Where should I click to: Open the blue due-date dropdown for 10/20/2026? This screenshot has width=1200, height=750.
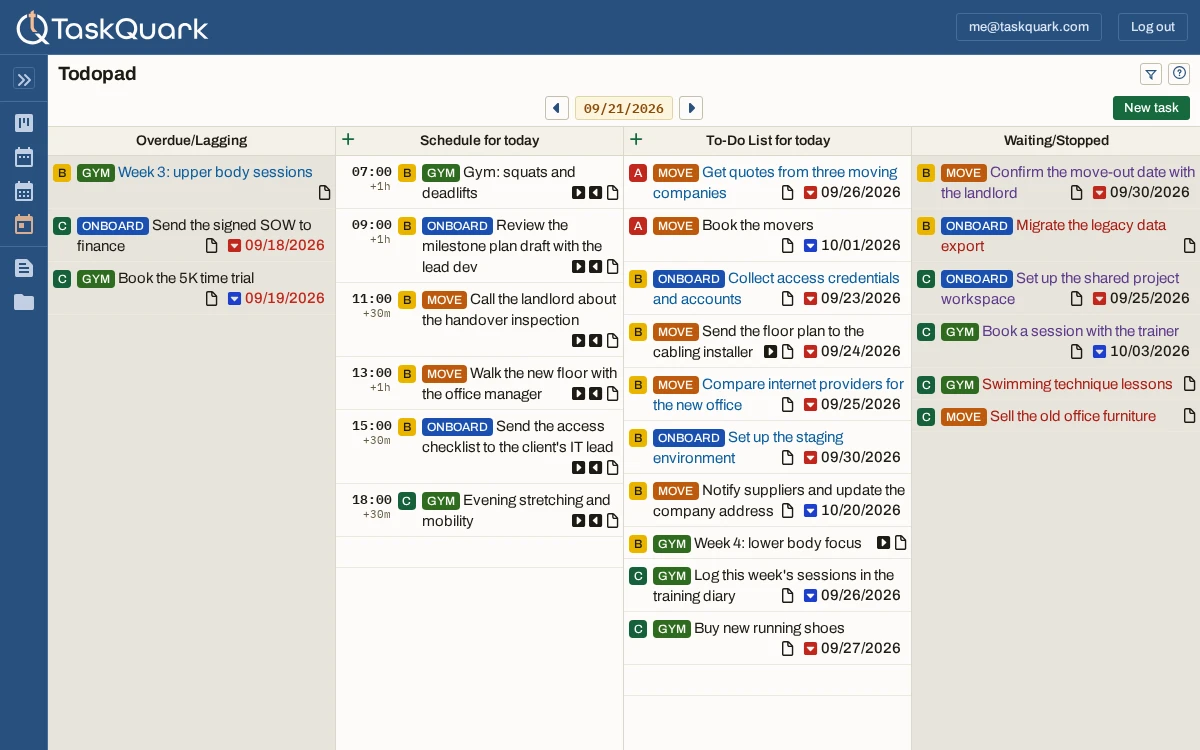810,511
